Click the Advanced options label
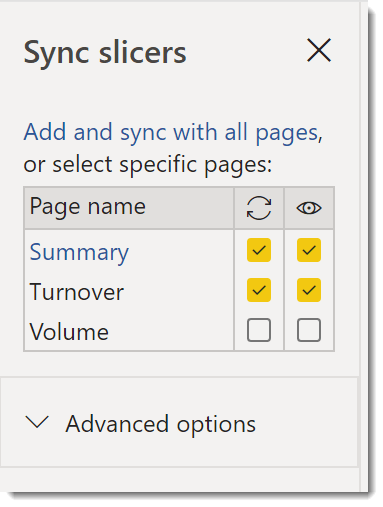Screen dimensions: 383x507 (161, 424)
